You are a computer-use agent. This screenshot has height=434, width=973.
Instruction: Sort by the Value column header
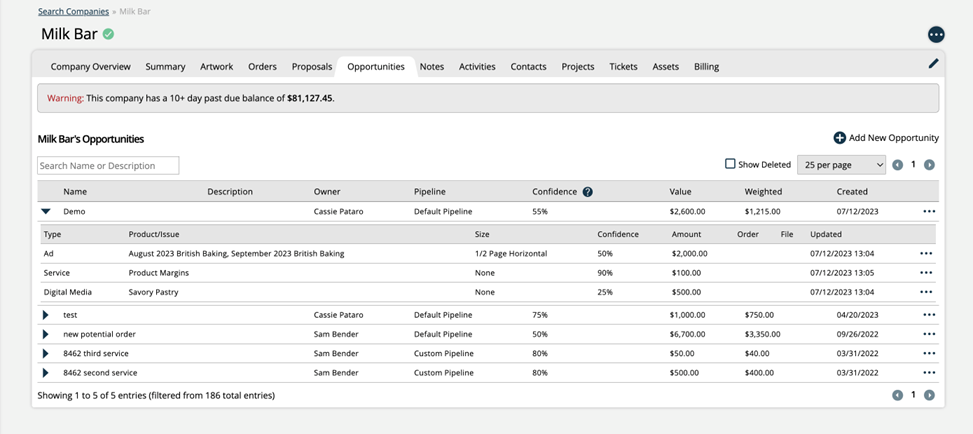[680, 192]
